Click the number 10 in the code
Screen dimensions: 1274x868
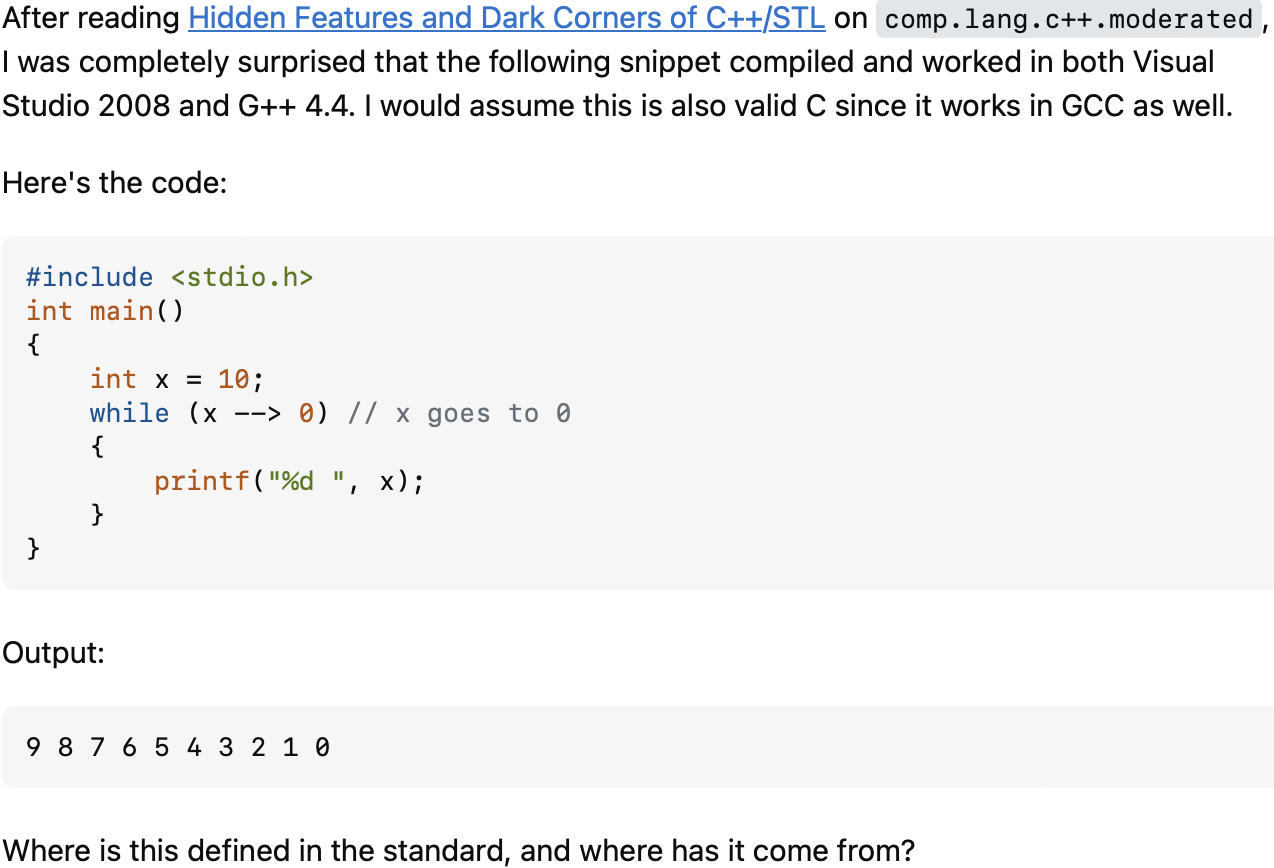(x=233, y=379)
